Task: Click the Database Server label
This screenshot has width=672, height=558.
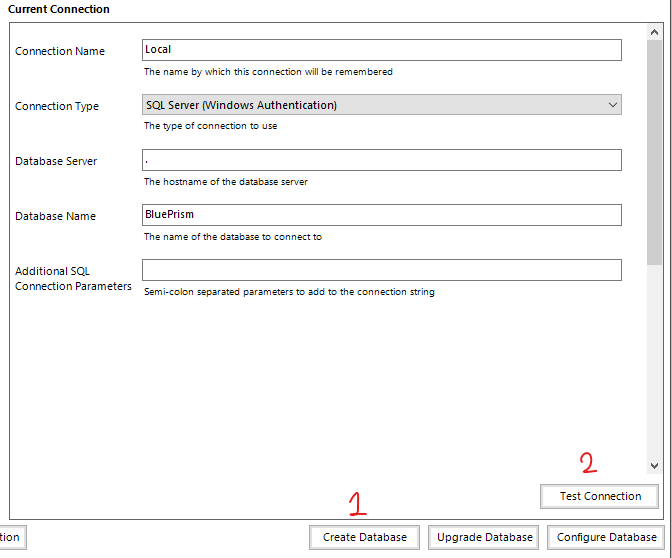Action: tap(56, 161)
